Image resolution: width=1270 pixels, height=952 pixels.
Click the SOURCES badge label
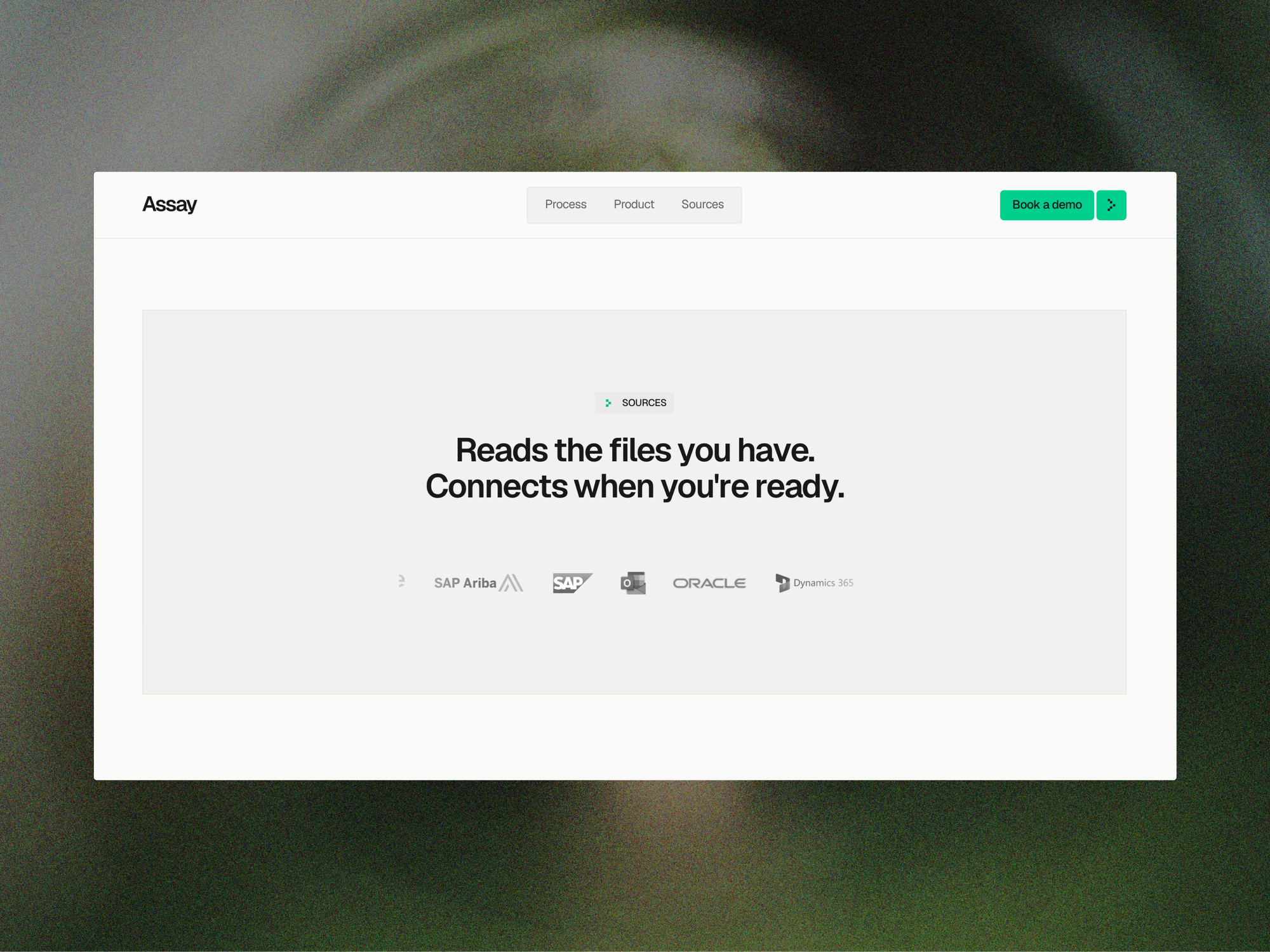[644, 403]
